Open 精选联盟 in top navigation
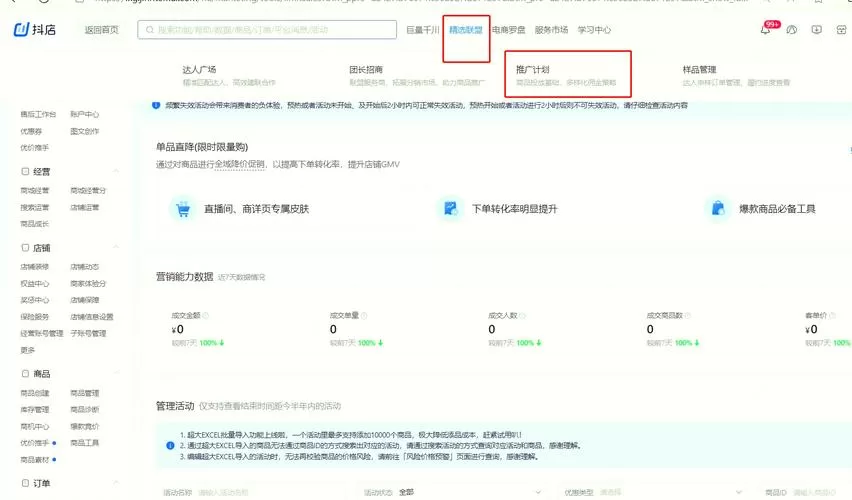This screenshot has width=852, height=500. tap(466, 30)
